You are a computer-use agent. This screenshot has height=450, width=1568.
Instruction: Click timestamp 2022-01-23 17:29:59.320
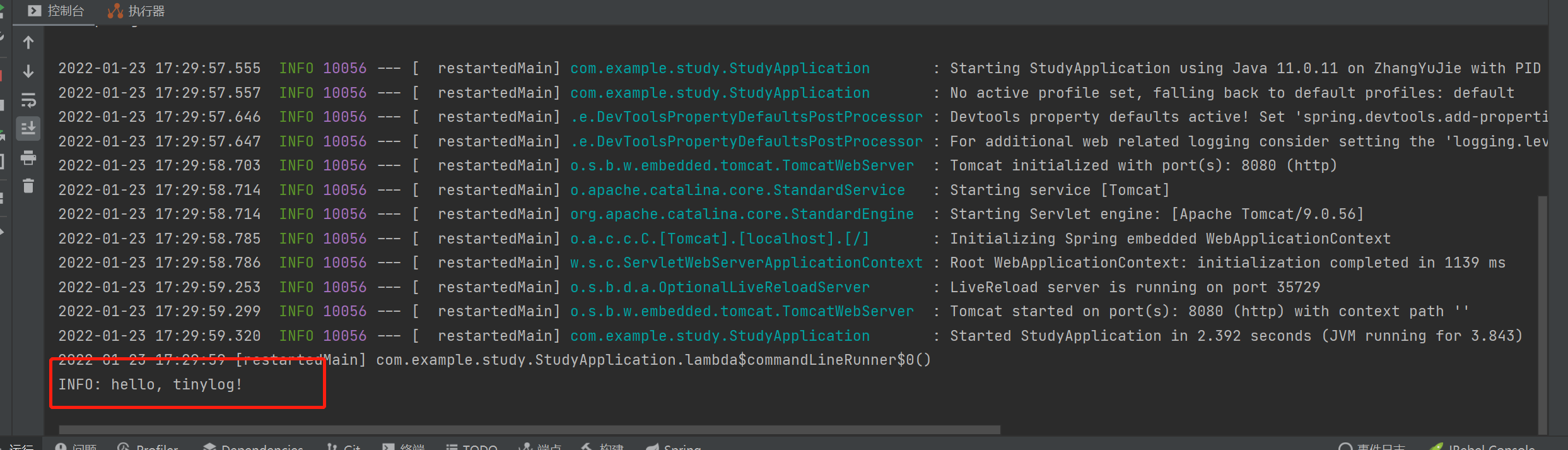coord(160,336)
